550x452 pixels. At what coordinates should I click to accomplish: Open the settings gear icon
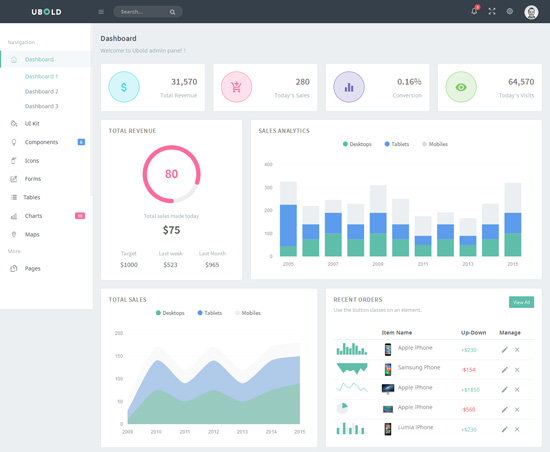510,12
